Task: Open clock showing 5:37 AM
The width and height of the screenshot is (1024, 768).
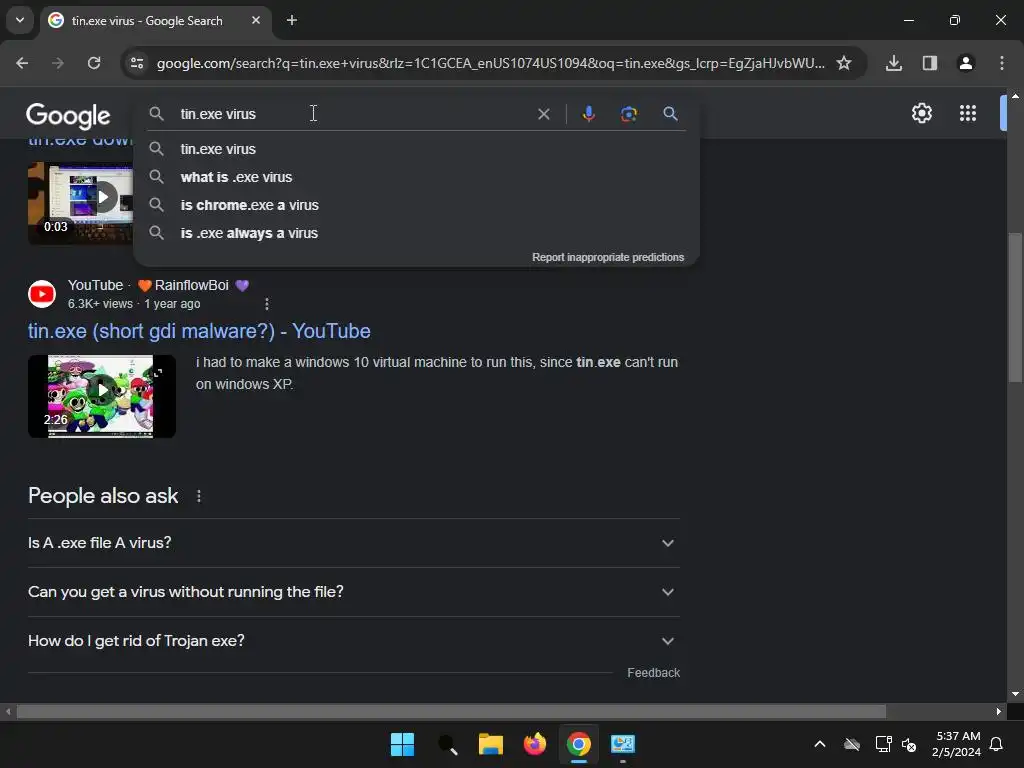Action: click(957, 744)
